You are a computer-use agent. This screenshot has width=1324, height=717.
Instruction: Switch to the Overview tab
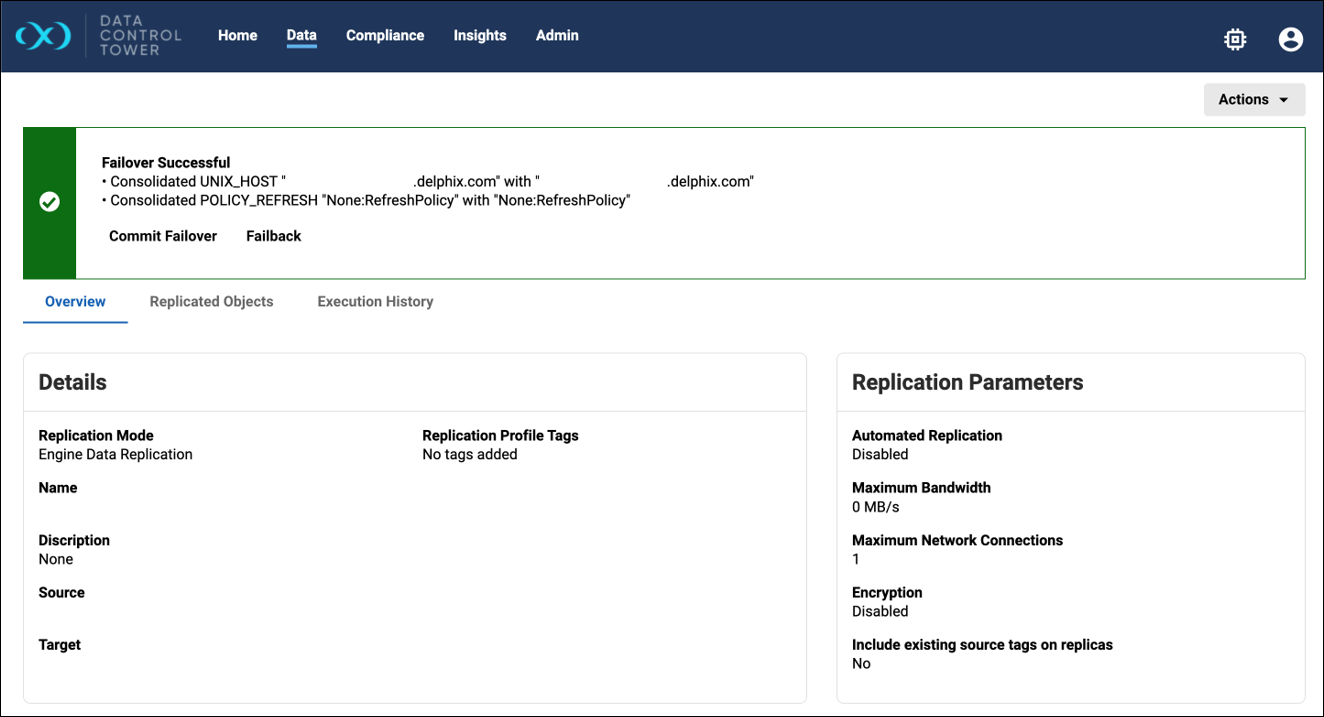[x=75, y=301]
